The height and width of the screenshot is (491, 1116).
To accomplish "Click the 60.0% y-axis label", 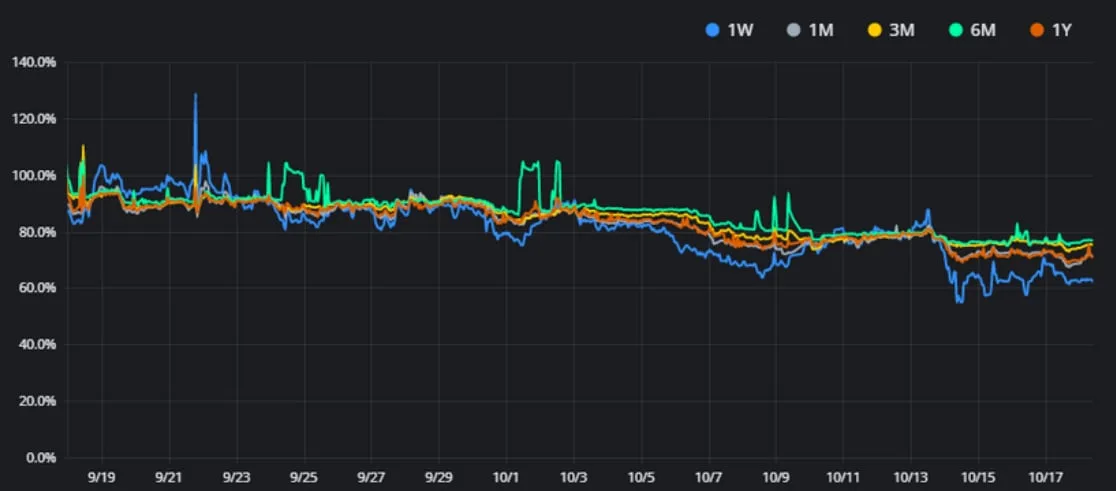I will pyautogui.click(x=38, y=288).
